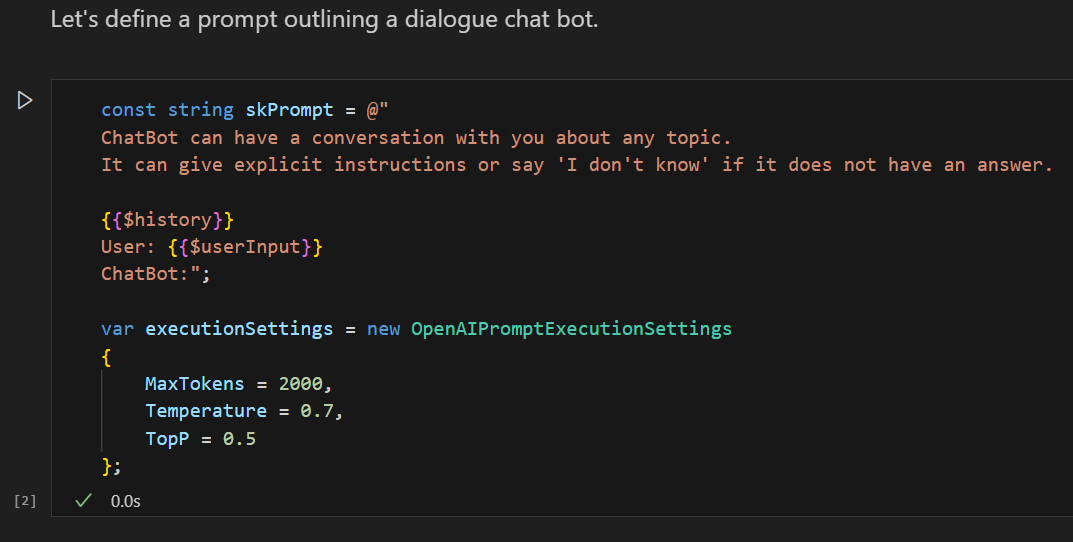The image size is (1073, 542).
Task: Click the {{$history}} template variable
Action: pos(167,219)
